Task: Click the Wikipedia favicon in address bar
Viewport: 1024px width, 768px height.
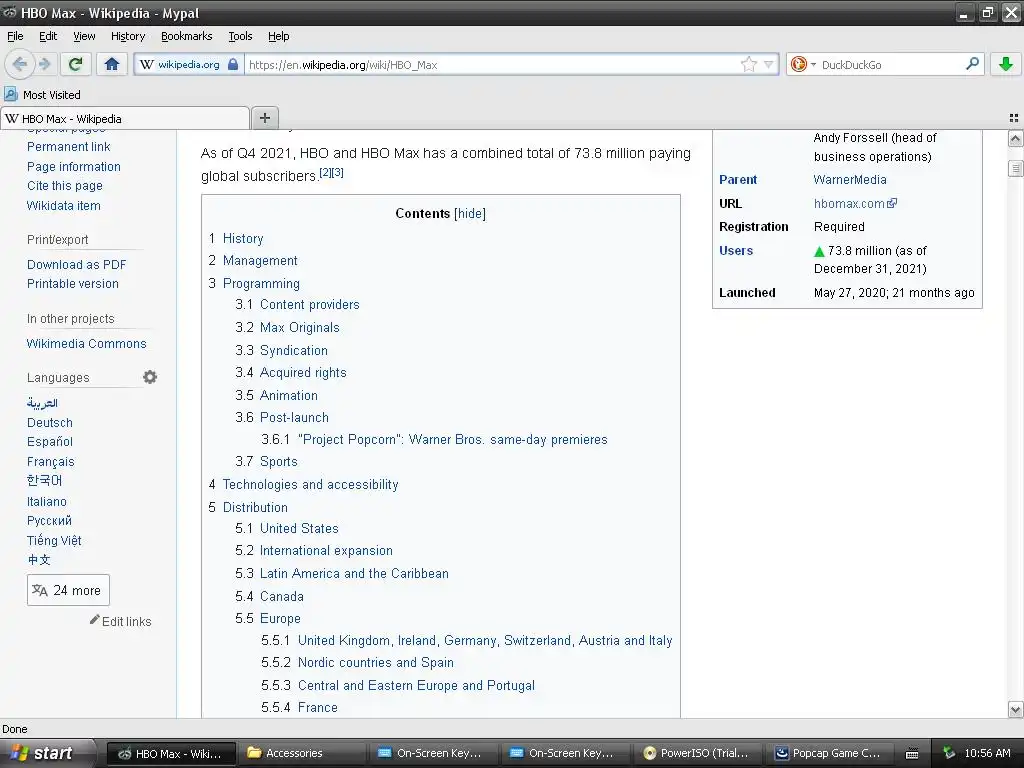Action: [x=147, y=64]
